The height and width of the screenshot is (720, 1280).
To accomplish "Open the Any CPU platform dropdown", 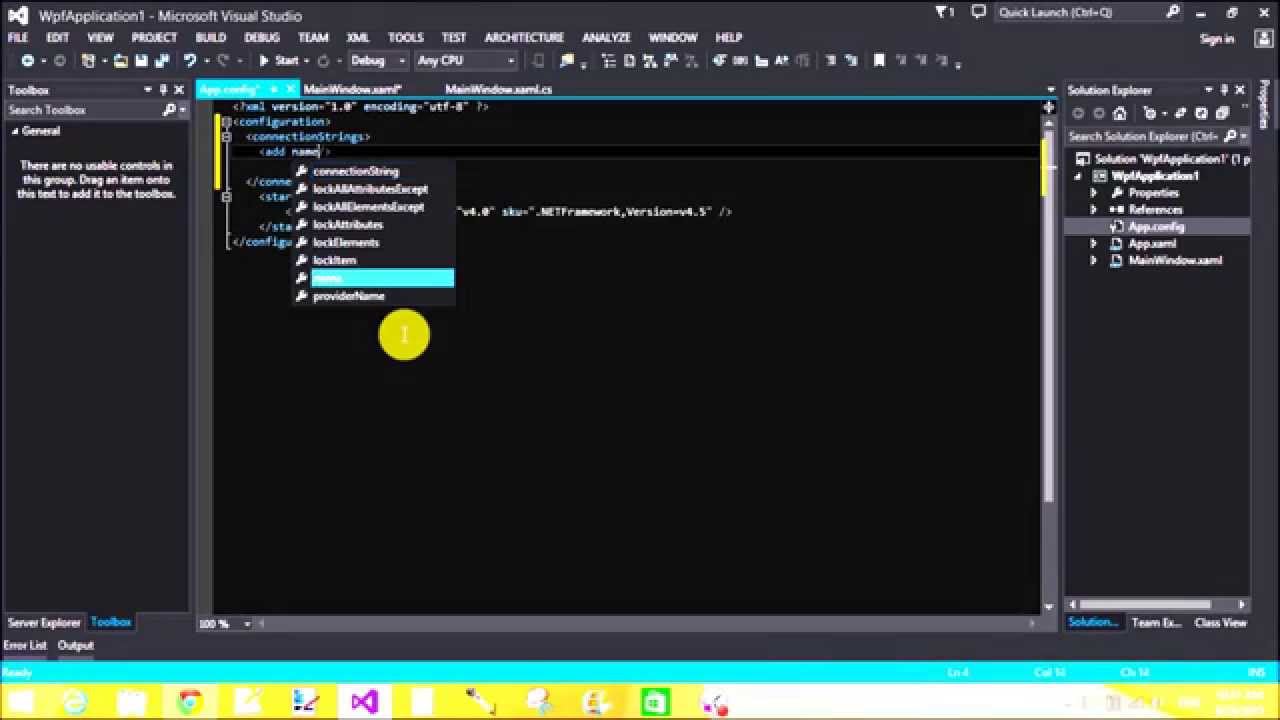I will point(465,61).
